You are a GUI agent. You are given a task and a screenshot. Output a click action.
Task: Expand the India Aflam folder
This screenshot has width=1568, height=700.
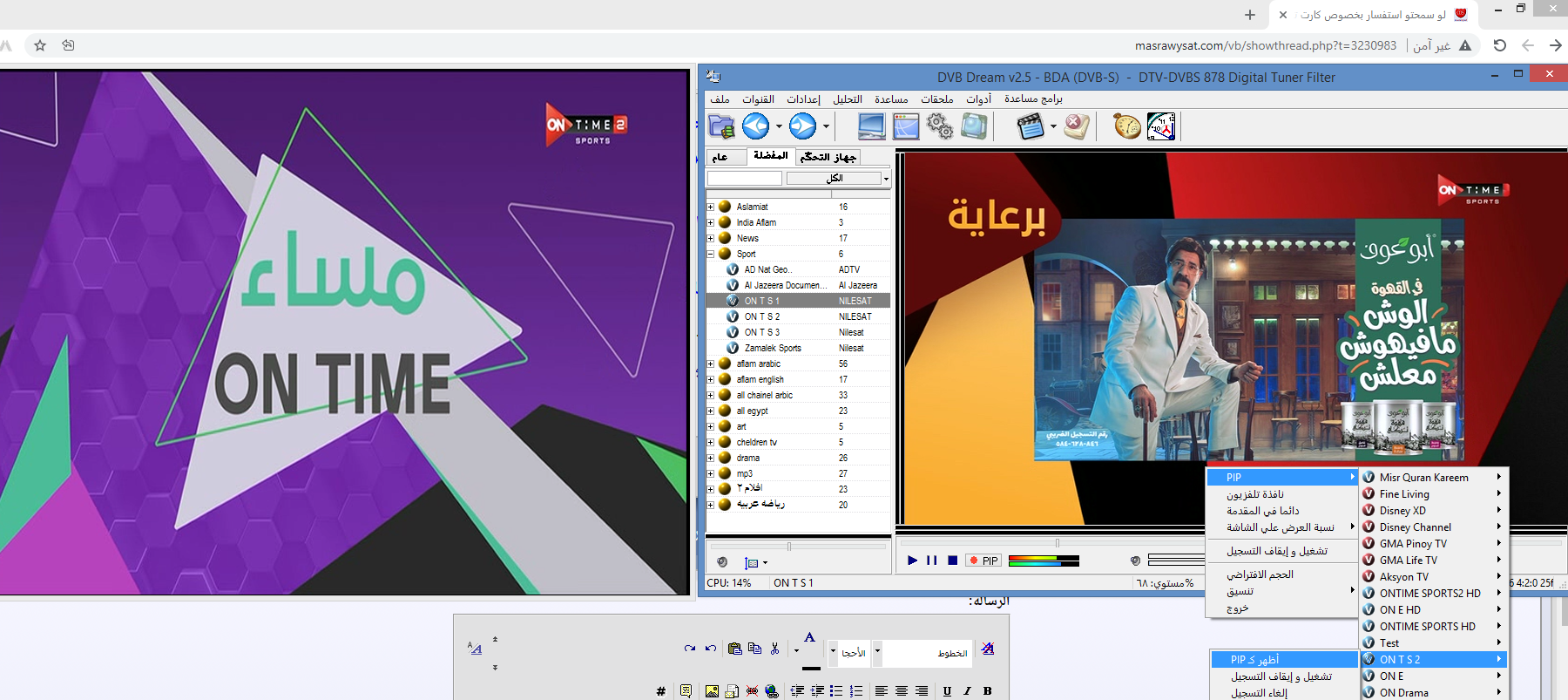coord(711,222)
